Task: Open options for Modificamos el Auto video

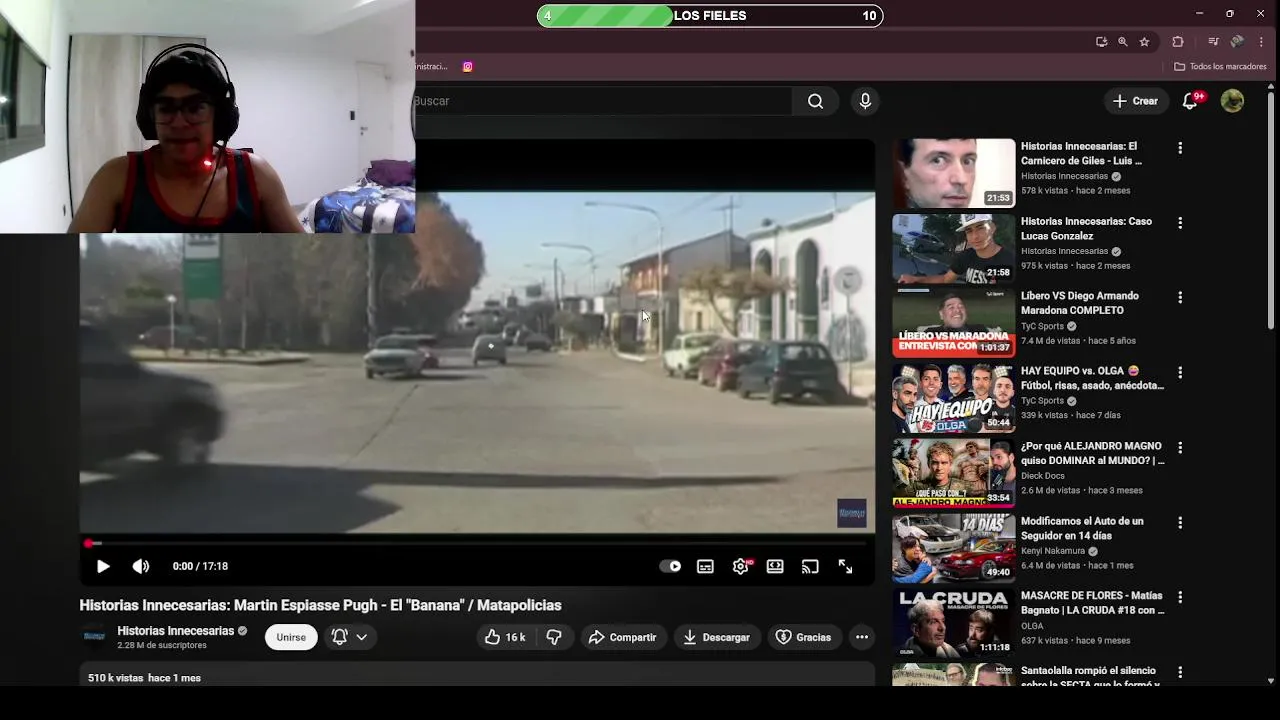Action: click(1180, 523)
